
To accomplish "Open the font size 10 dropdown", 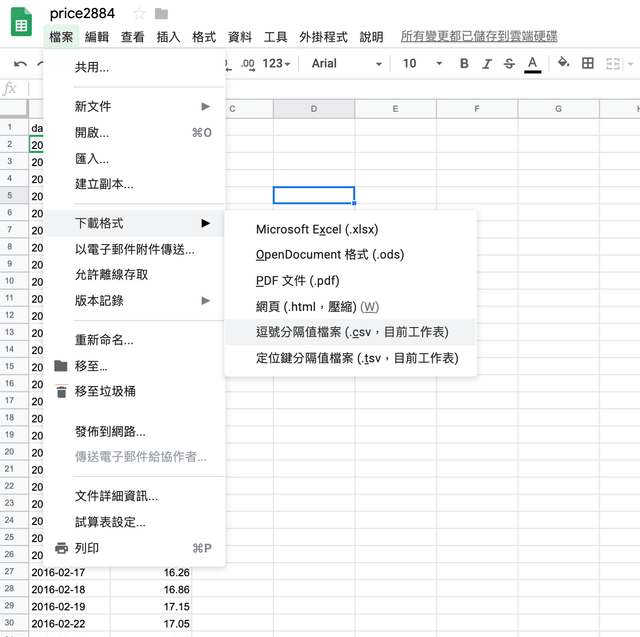I will (422, 63).
